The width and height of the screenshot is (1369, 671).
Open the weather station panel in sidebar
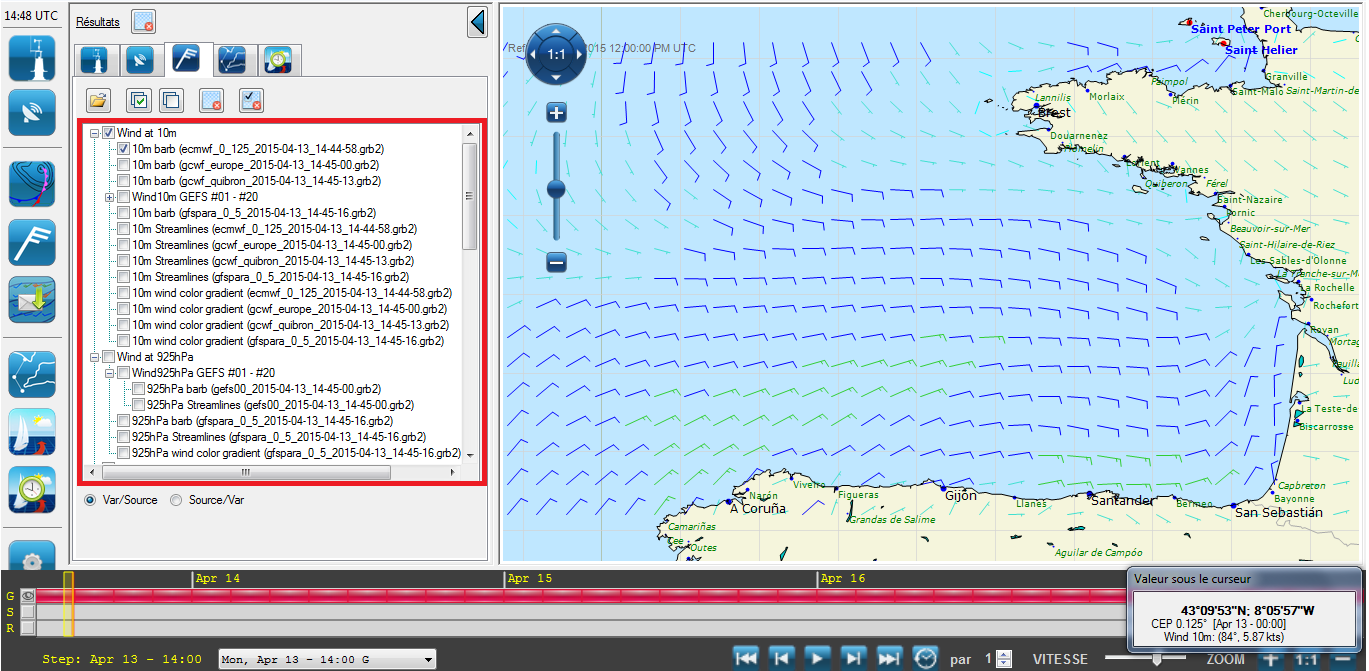32,57
